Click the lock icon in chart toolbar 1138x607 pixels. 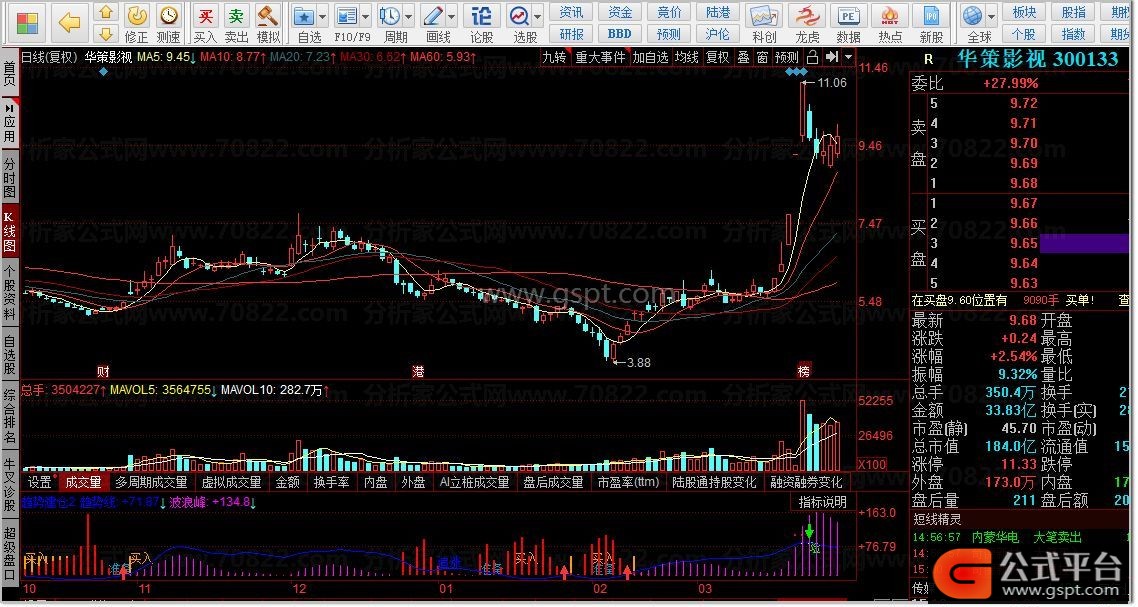813,57
